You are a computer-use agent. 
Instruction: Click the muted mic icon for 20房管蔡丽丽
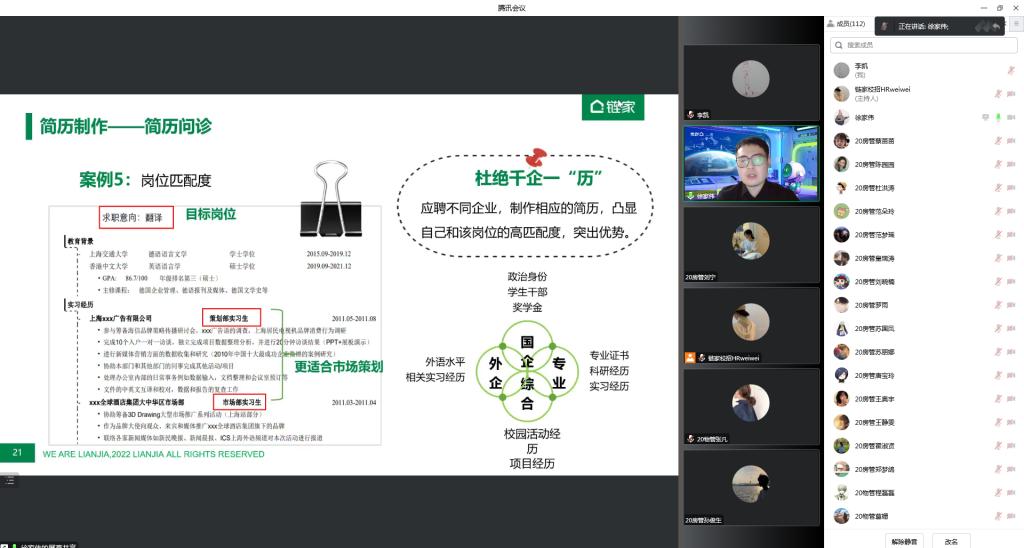pyautogui.click(x=997, y=141)
